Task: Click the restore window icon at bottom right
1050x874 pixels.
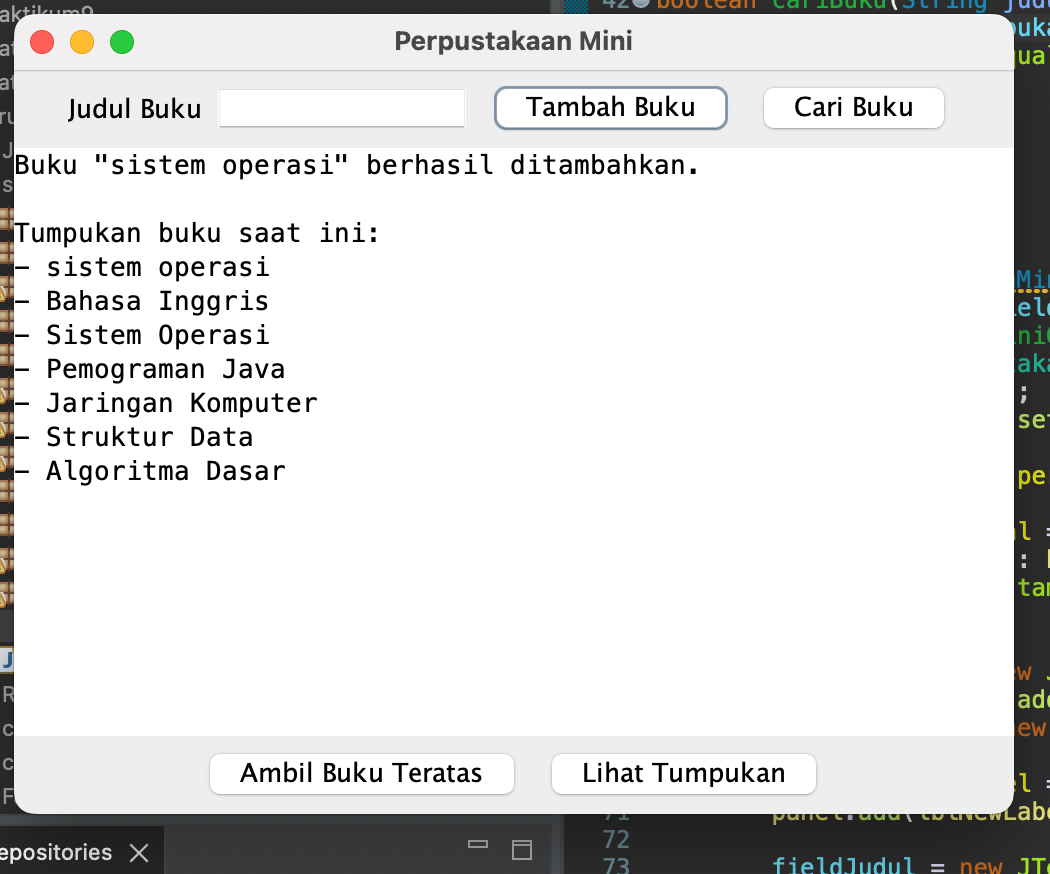Action: tap(521, 849)
